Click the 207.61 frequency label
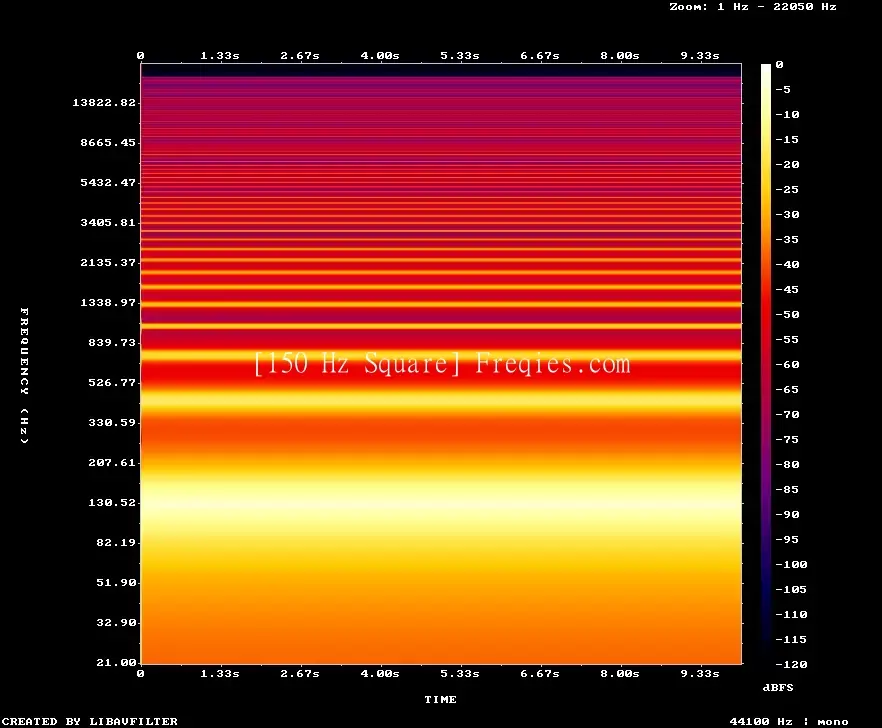The image size is (882, 728). [x=112, y=462]
